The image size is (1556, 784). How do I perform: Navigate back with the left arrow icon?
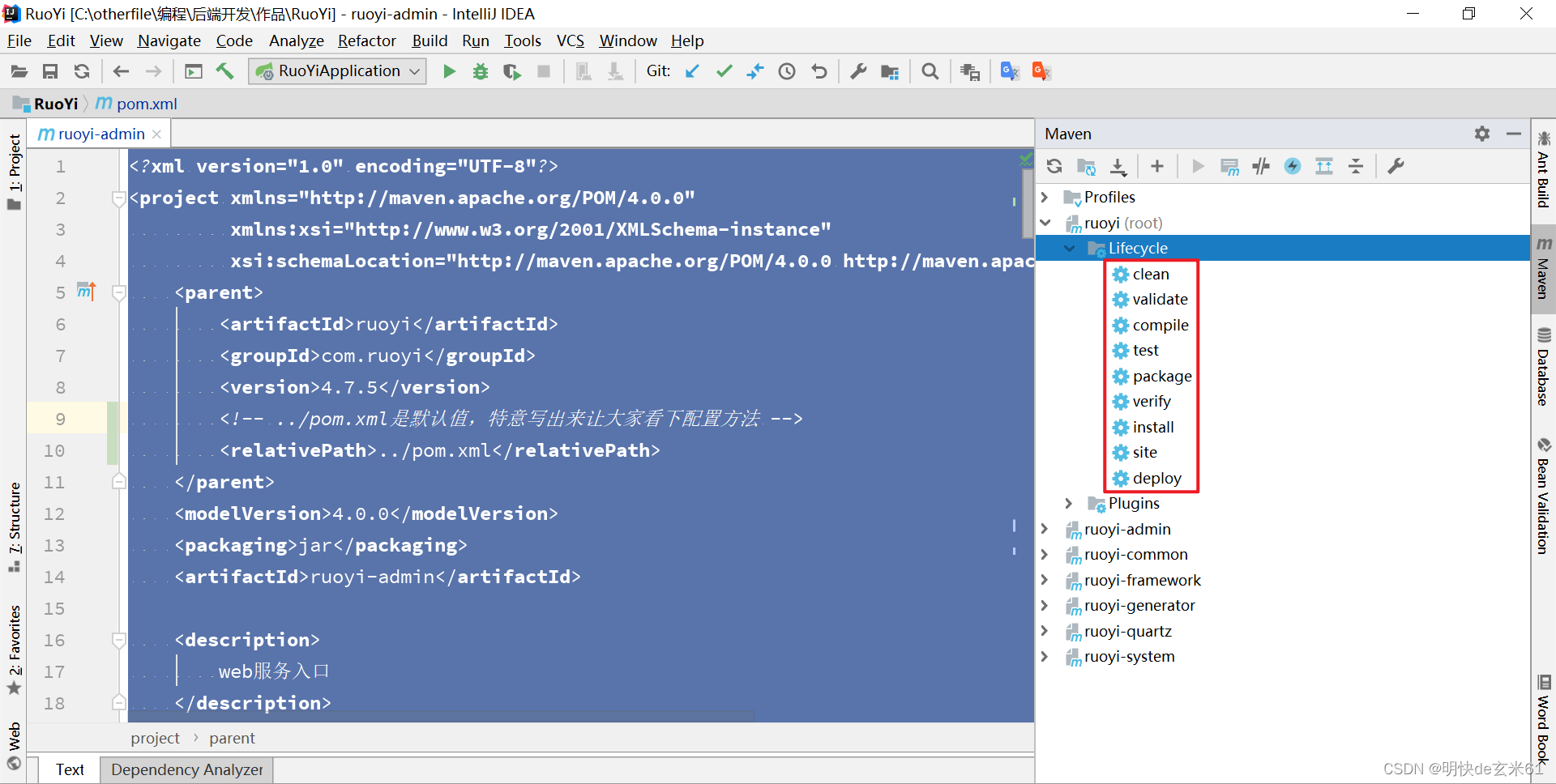coord(121,71)
